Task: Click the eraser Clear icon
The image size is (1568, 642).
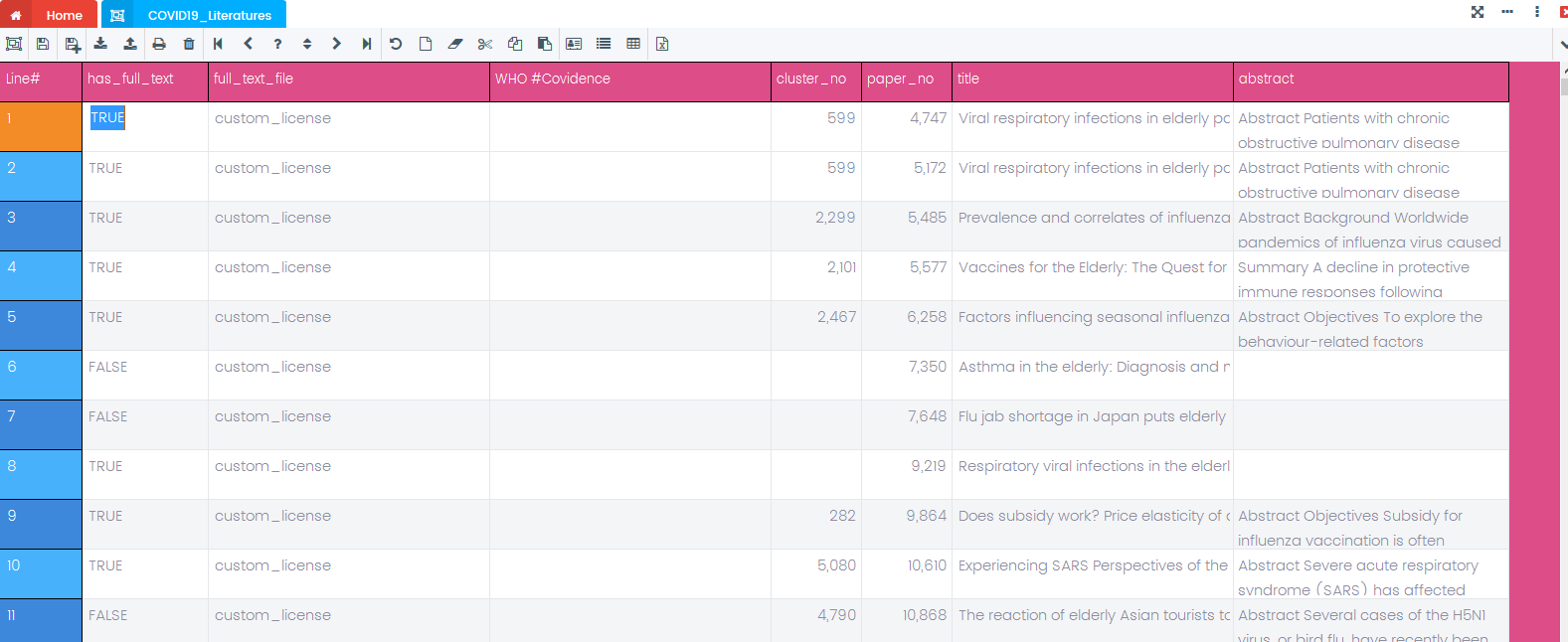Action: coord(455,44)
